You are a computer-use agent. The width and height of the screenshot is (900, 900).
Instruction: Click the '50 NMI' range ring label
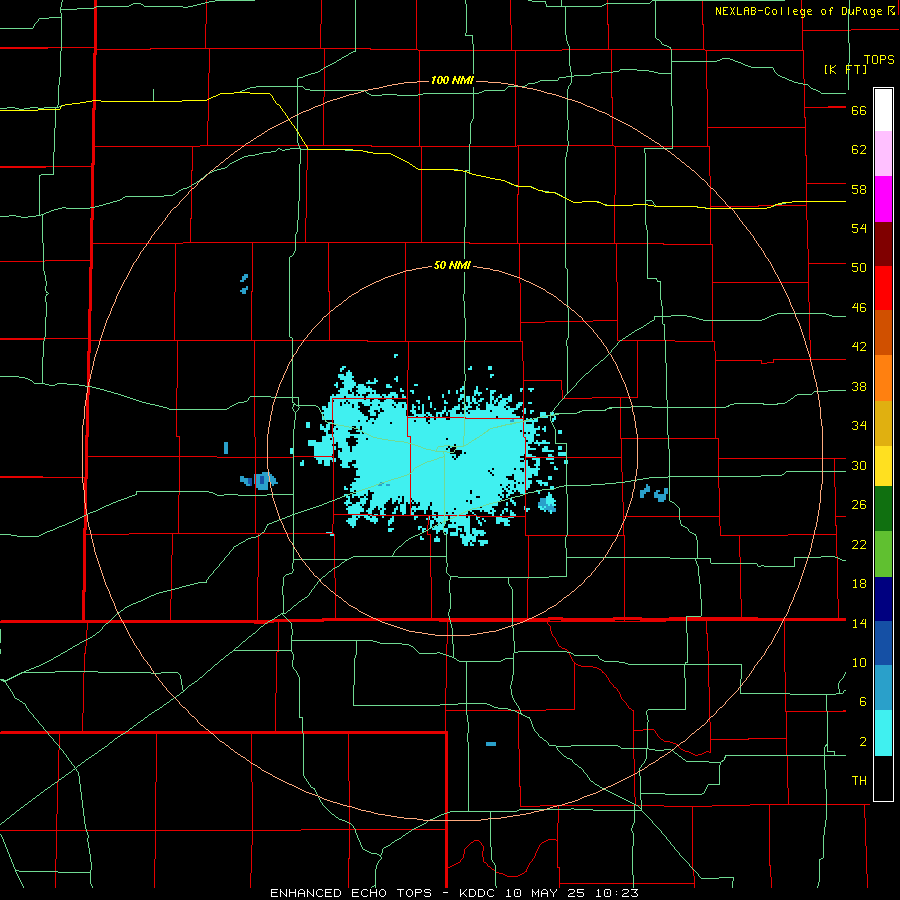pyautogui.click(x=452, y=265)
